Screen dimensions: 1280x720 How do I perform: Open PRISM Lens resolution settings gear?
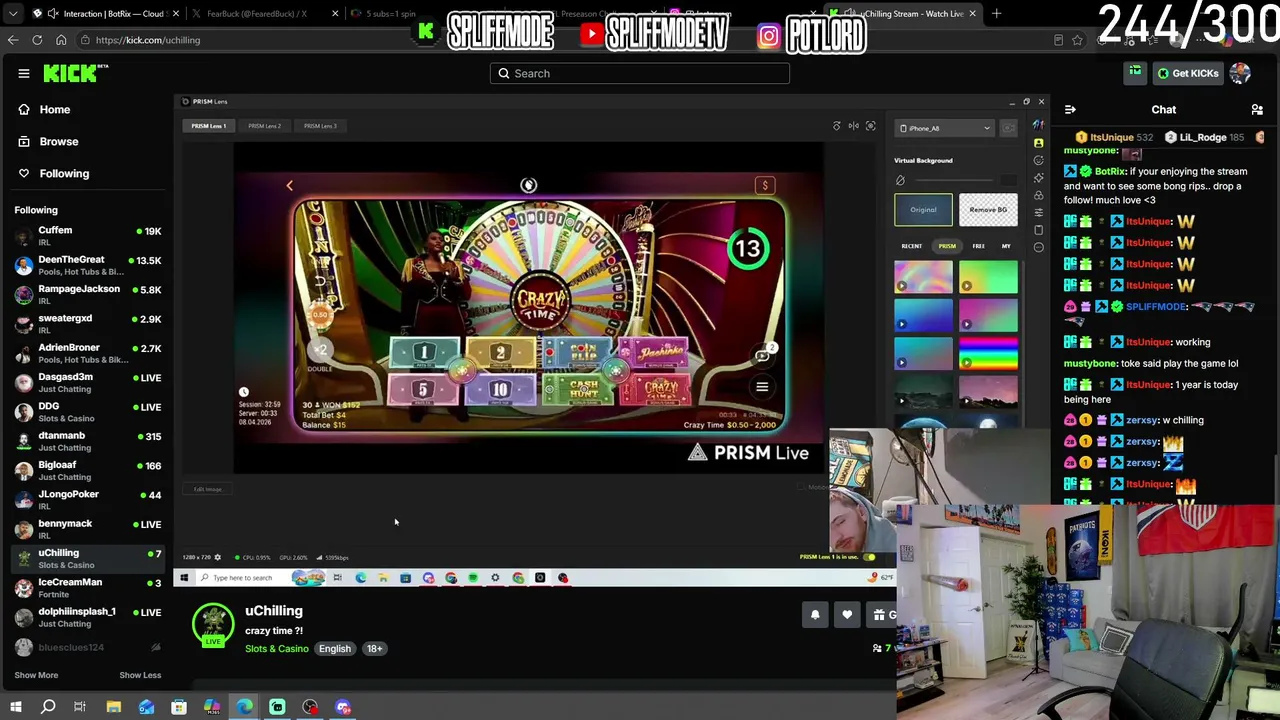click(218, 557)
